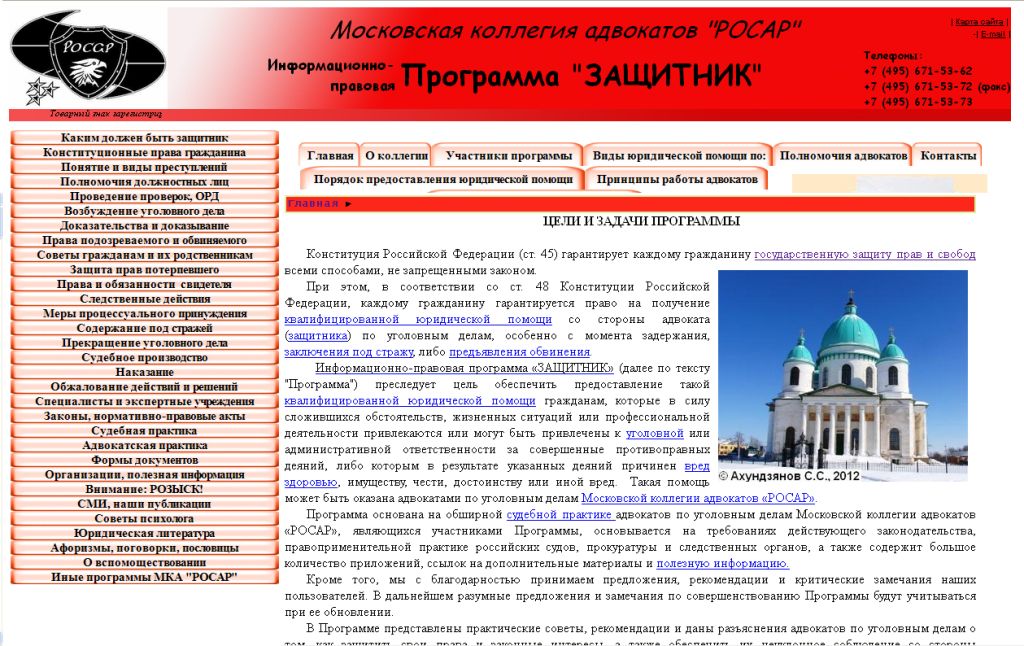Select СМИ, наши публикации

point(144,504)
